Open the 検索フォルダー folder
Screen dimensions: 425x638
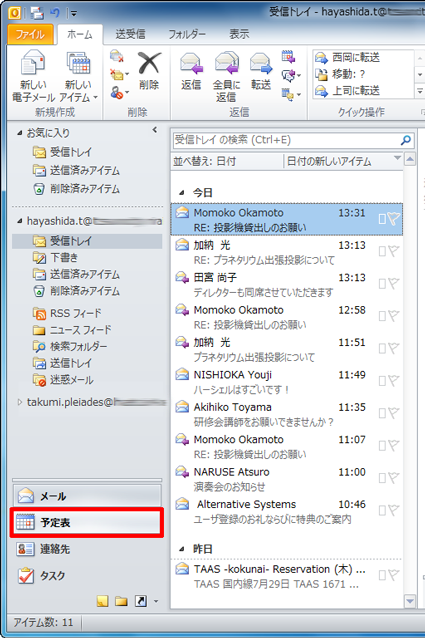[x=70, y=347]
